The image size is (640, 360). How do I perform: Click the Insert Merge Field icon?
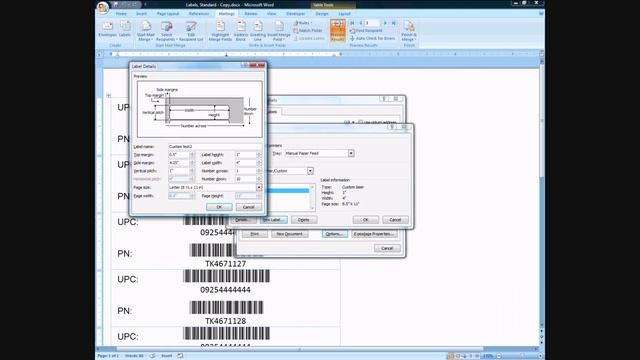[278, 31]
